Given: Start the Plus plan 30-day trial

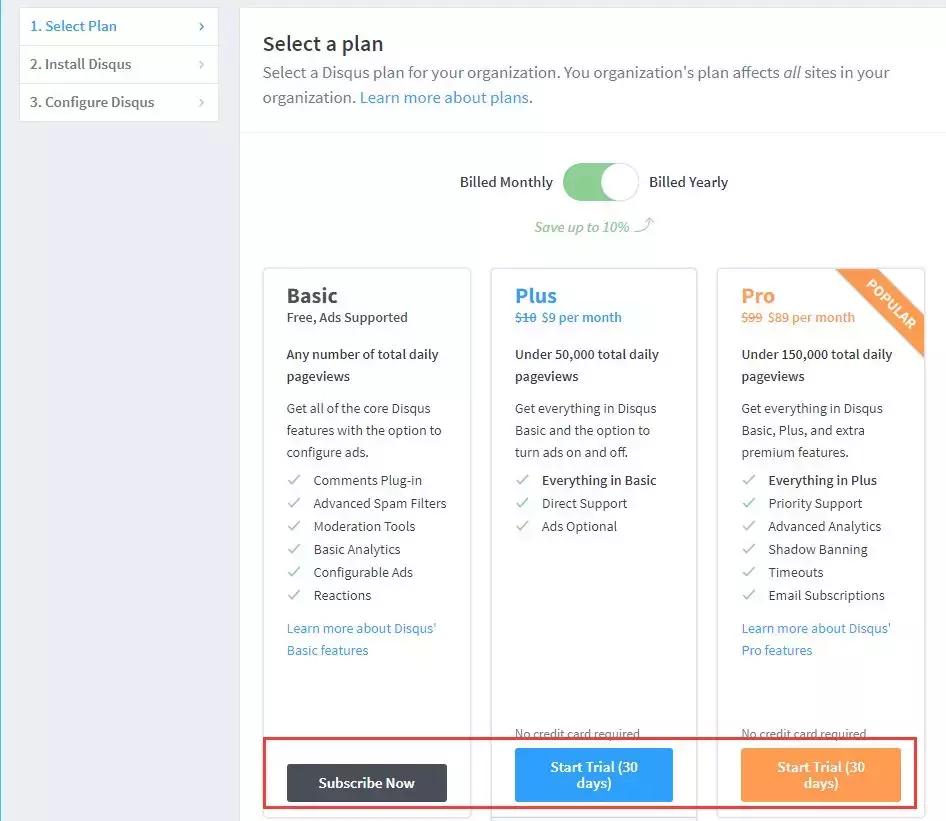Looking at the screenshot, I should 594,775.
